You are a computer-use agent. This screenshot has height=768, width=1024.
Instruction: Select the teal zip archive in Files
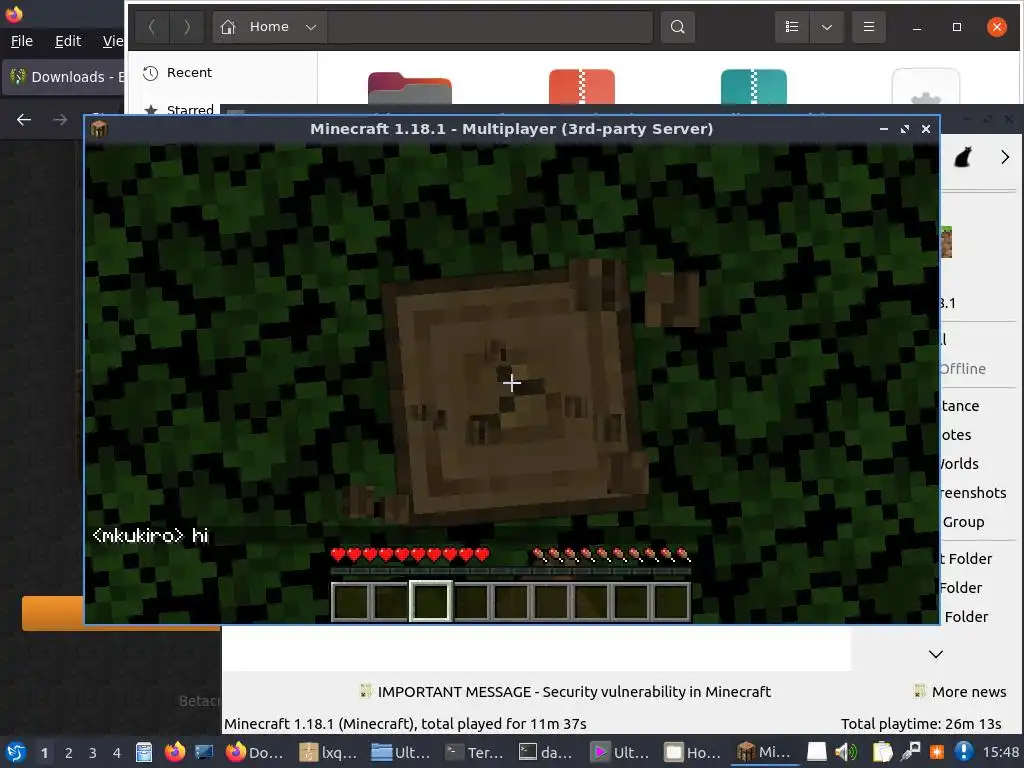(754, 86)
